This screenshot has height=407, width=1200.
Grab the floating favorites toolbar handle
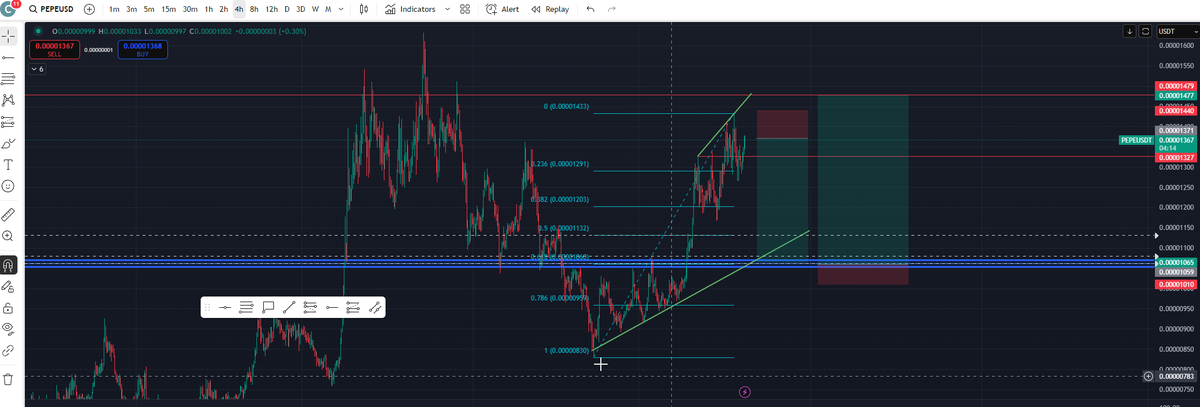tap(206, 308)
